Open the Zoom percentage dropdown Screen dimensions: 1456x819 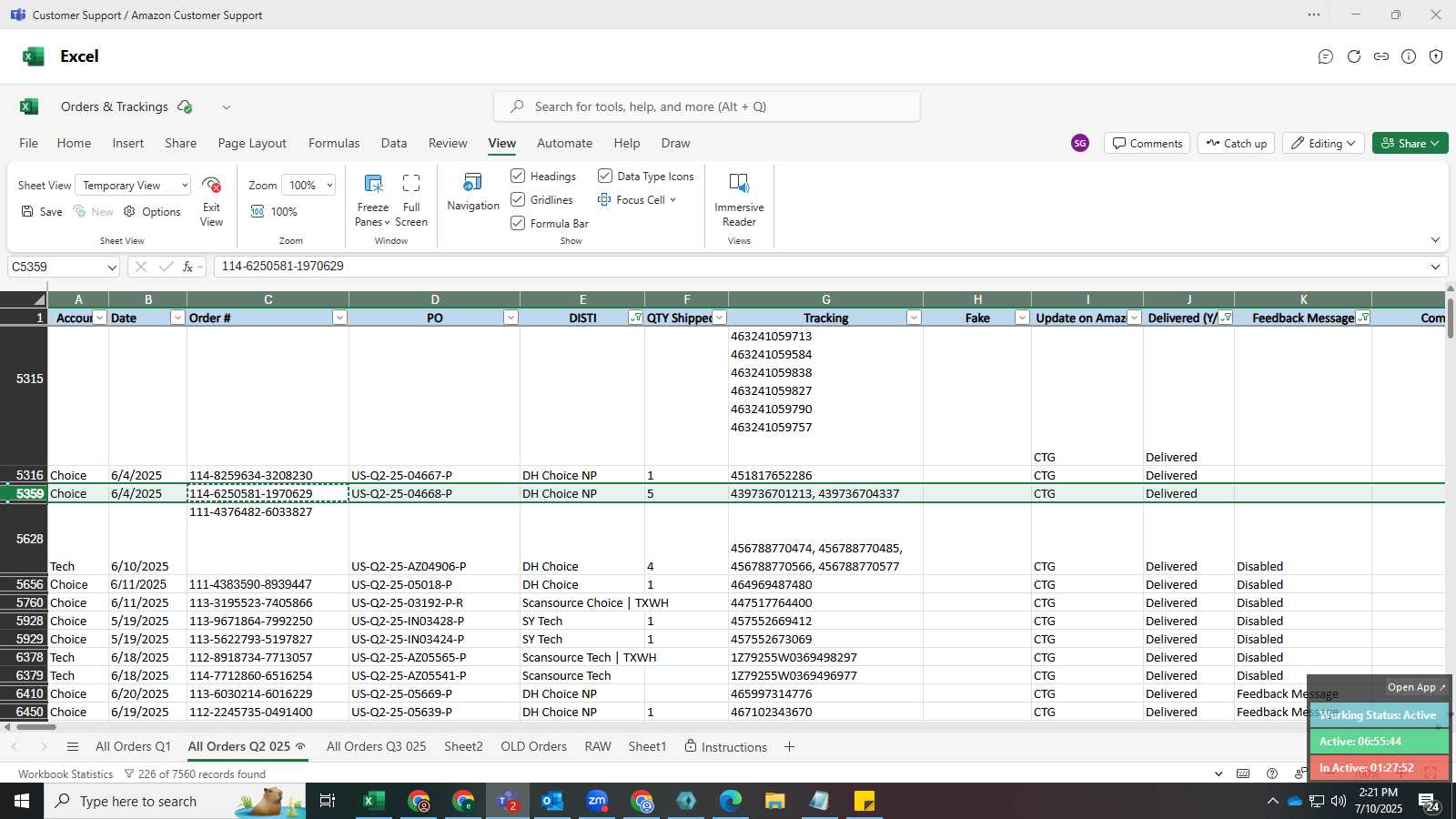[308, 185]
